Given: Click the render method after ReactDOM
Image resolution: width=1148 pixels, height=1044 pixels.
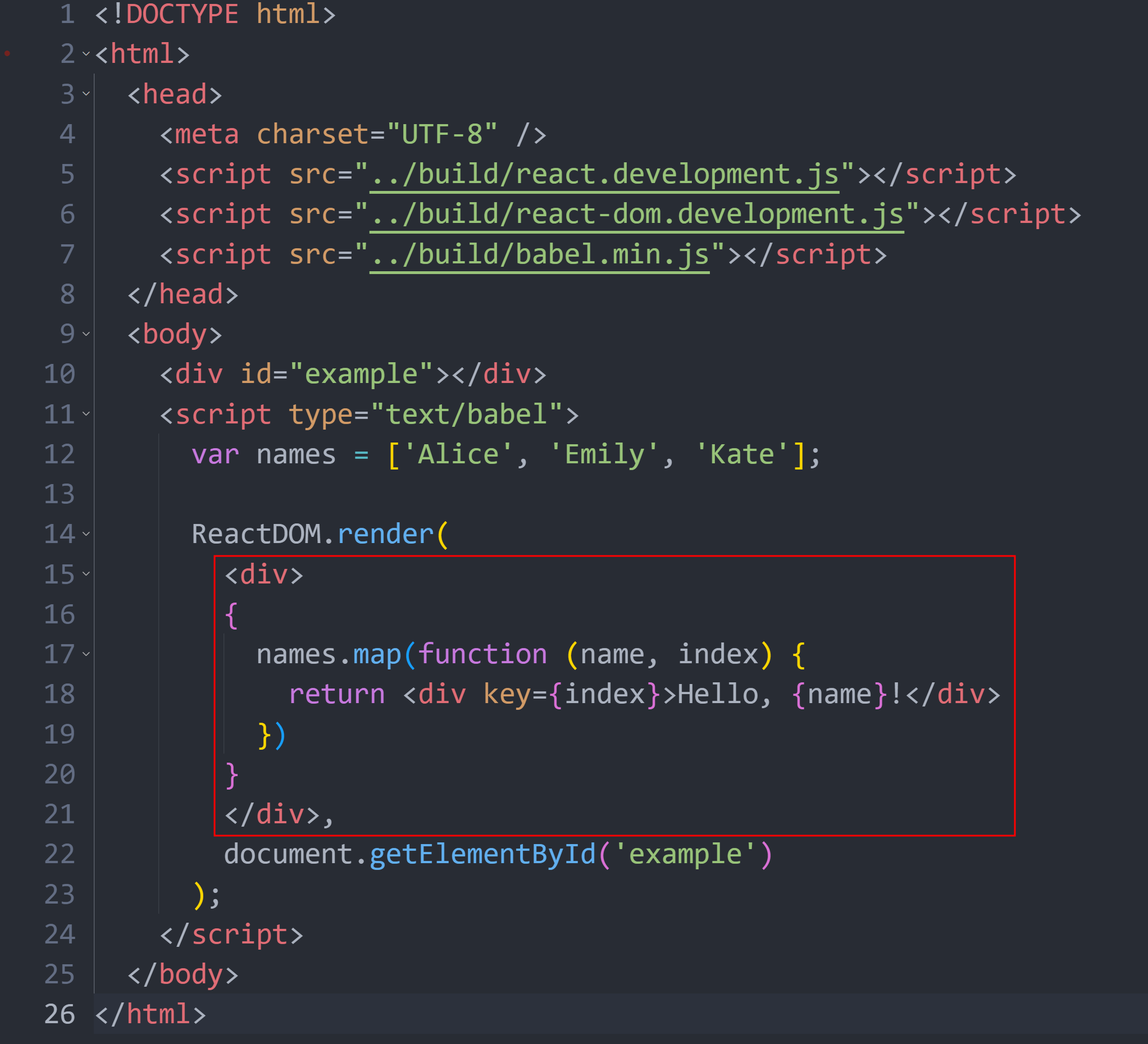Looking at the screenshot, I should 385,534.
